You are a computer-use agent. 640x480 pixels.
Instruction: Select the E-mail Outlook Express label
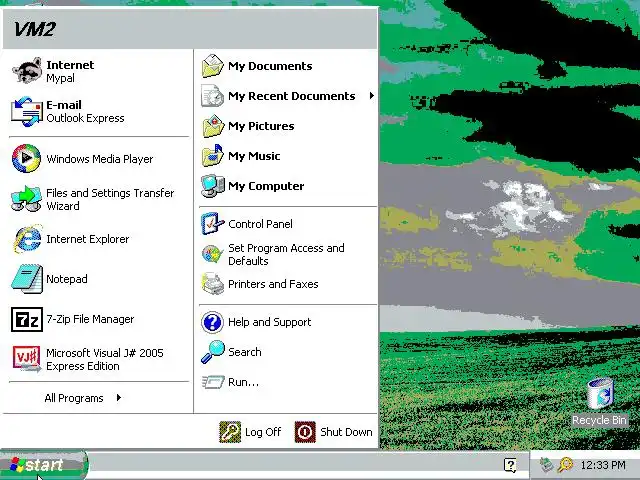tap(85, 111)
